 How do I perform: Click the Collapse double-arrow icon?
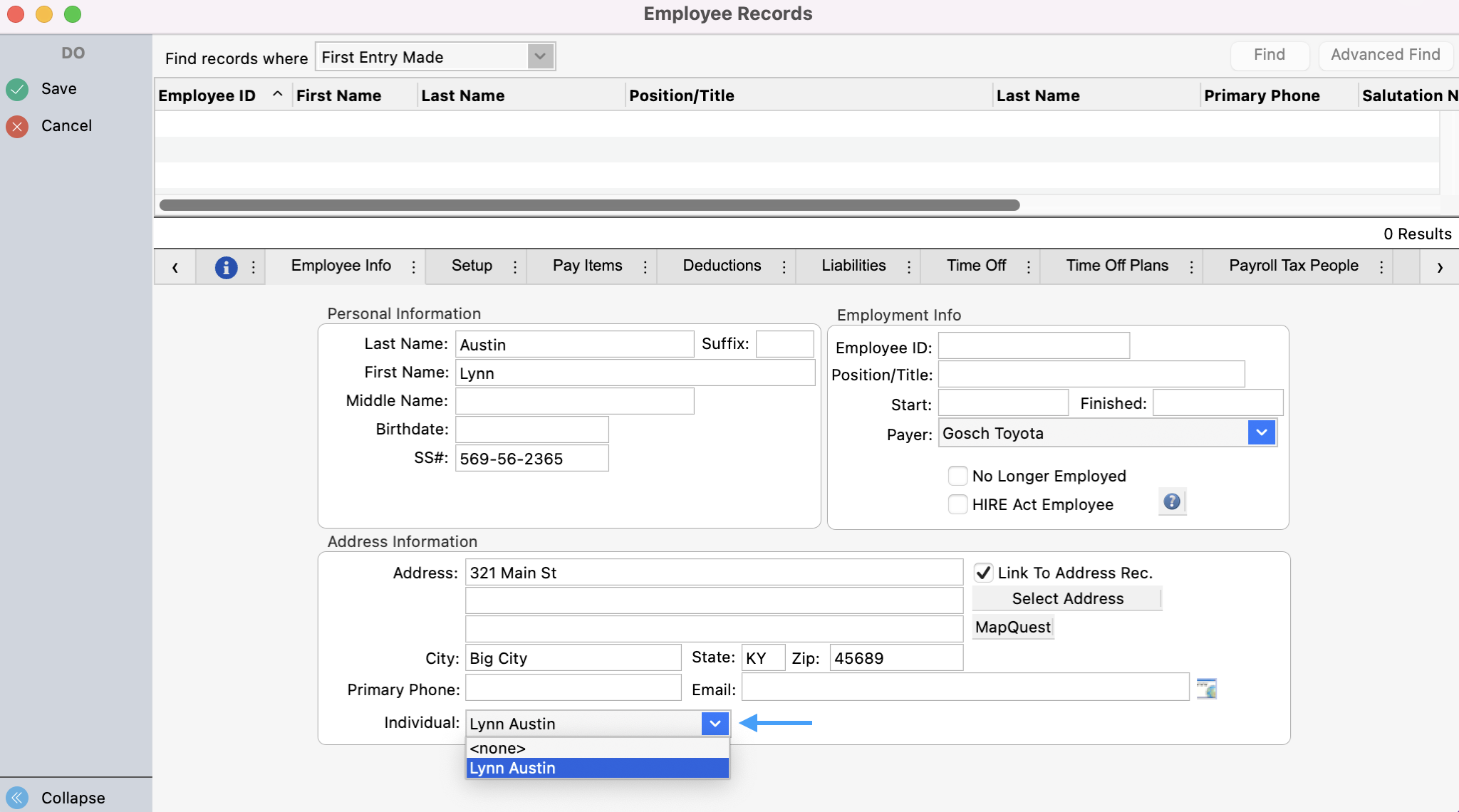pos(17,797)
